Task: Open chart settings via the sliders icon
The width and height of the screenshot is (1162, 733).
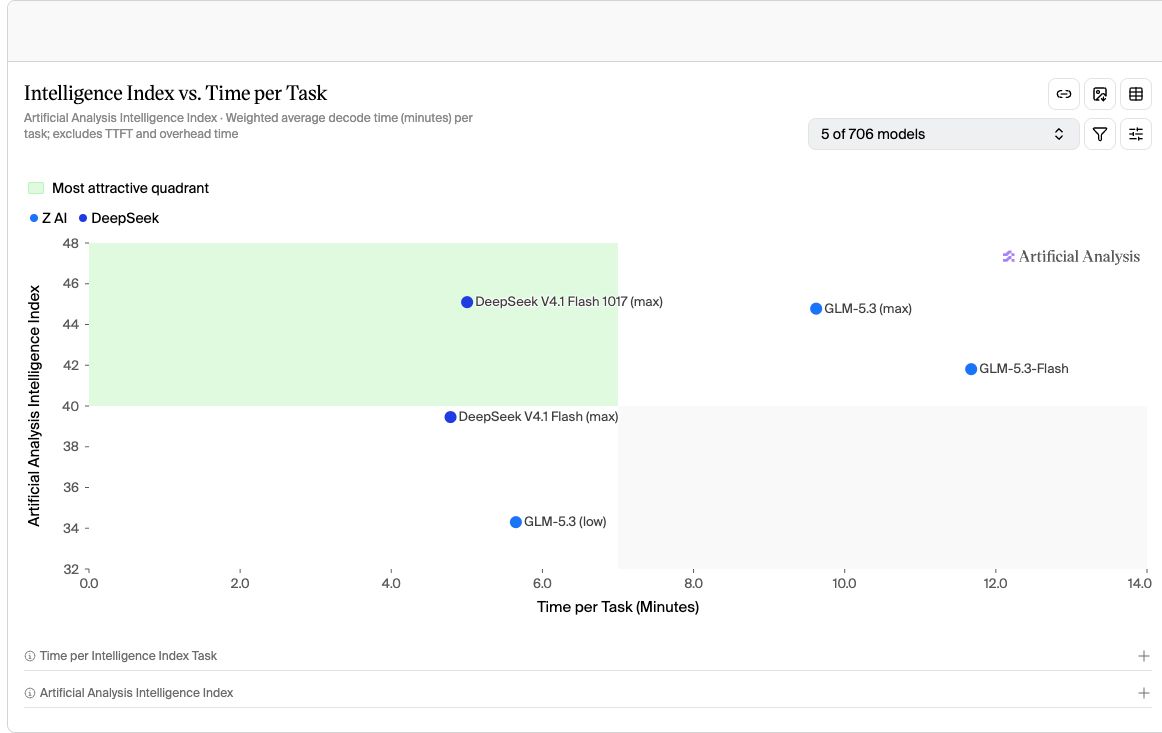Action: coord(1135,134)
